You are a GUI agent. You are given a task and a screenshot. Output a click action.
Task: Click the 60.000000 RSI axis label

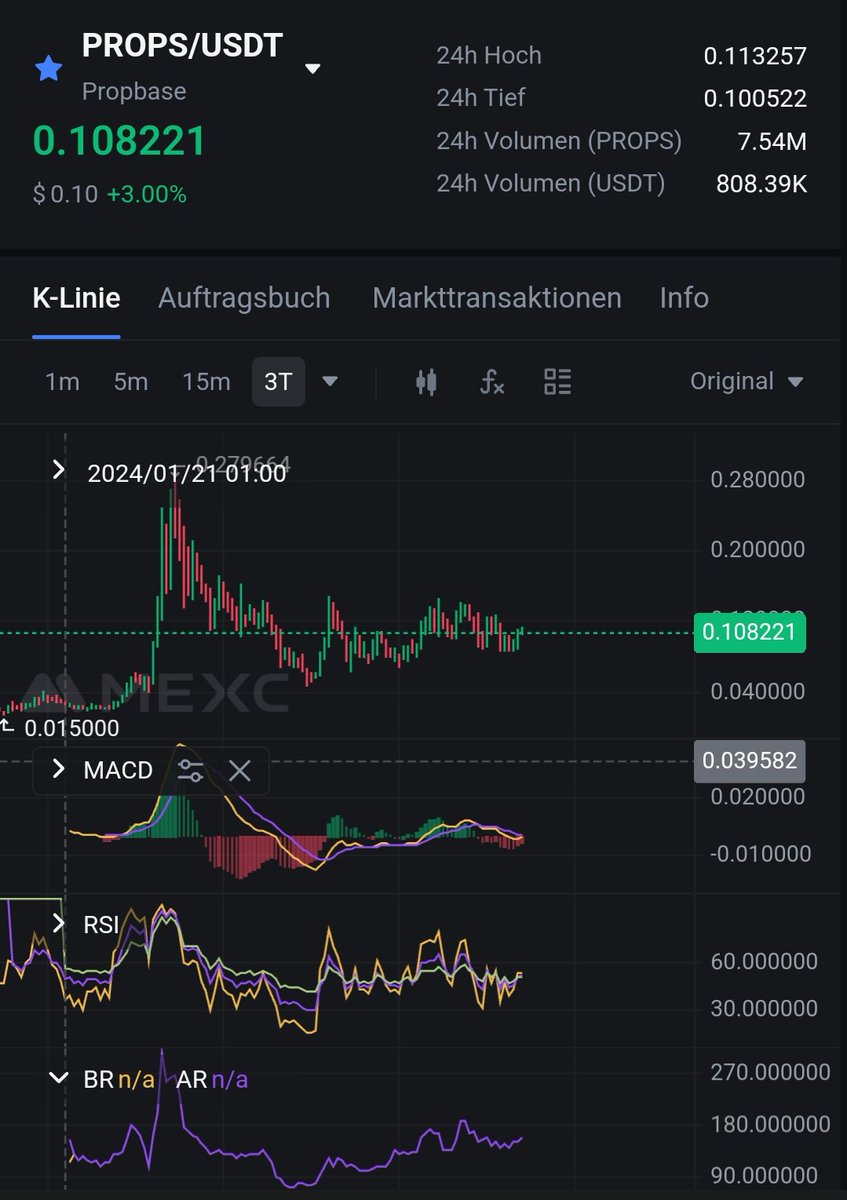point(764,961)
